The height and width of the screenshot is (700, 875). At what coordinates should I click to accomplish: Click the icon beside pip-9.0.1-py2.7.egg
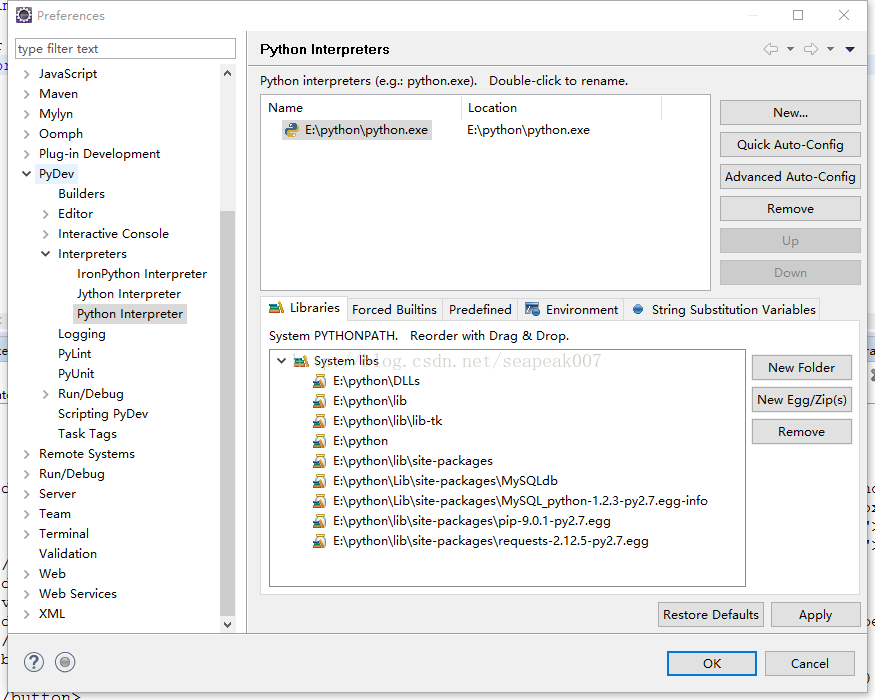[319, 521]
